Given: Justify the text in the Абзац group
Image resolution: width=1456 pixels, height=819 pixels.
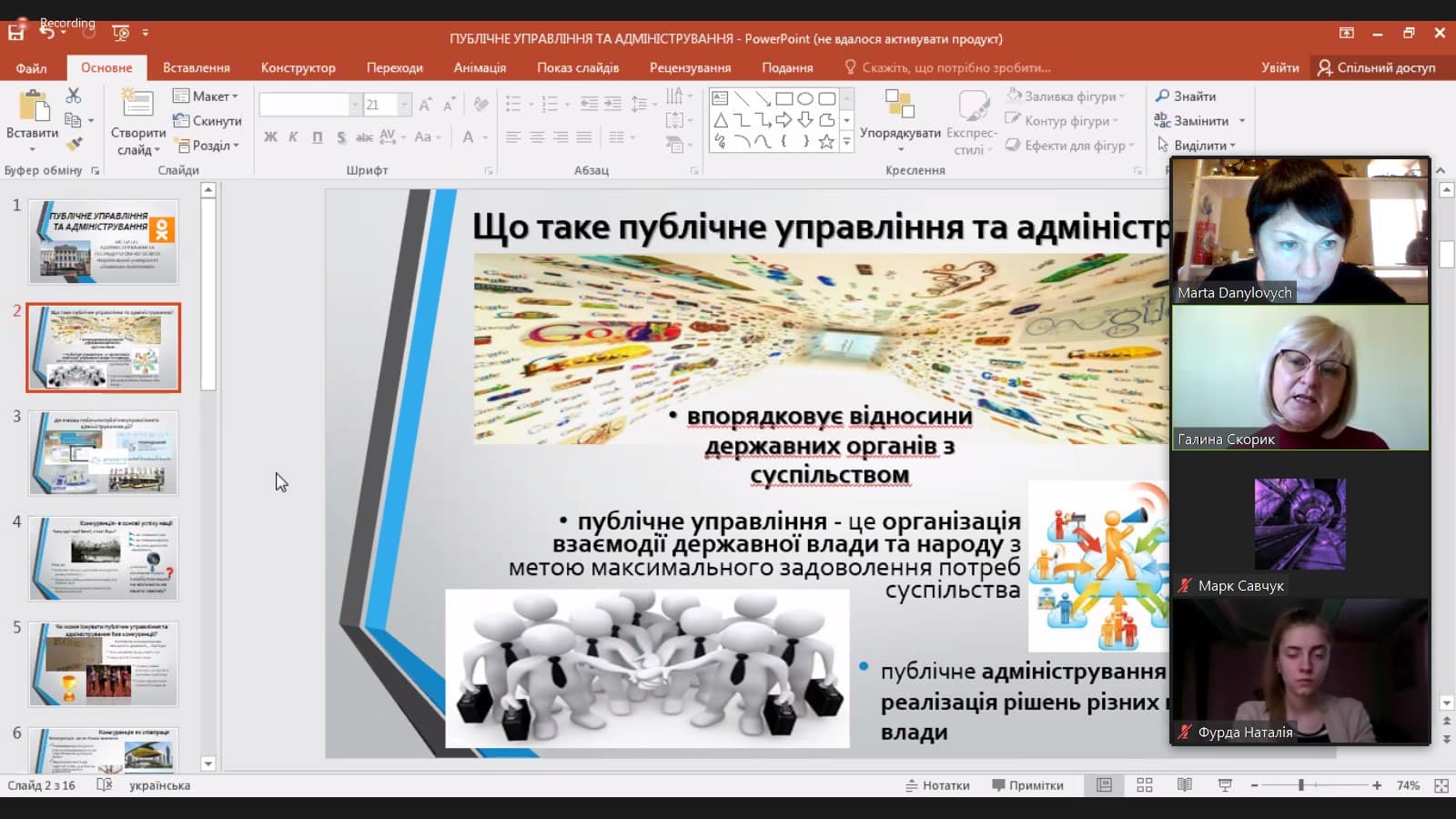Looking at the screenshot, I should pyautogui.click(x=584, y=137).
